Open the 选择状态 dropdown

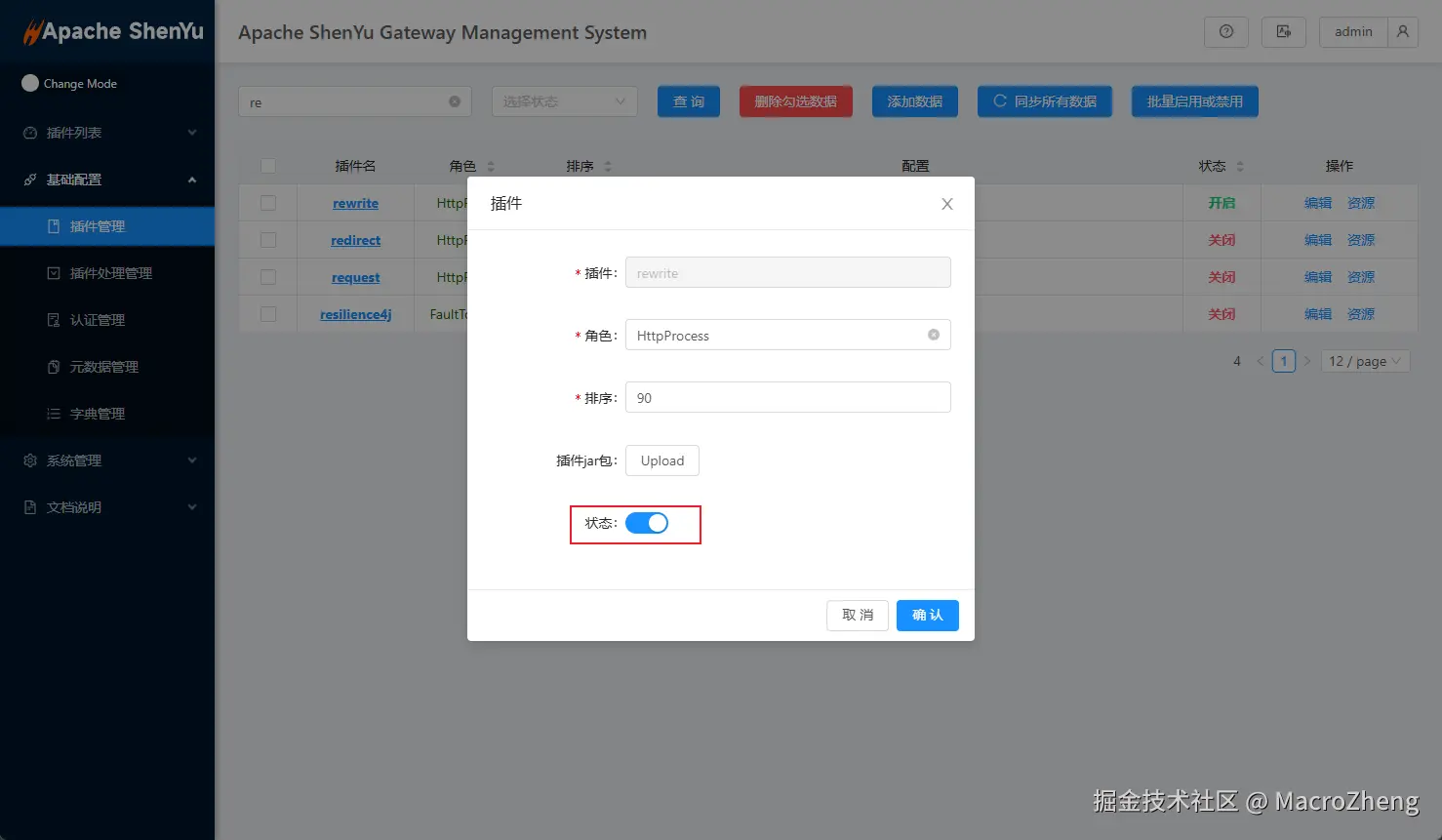click(x=564, y=101)
